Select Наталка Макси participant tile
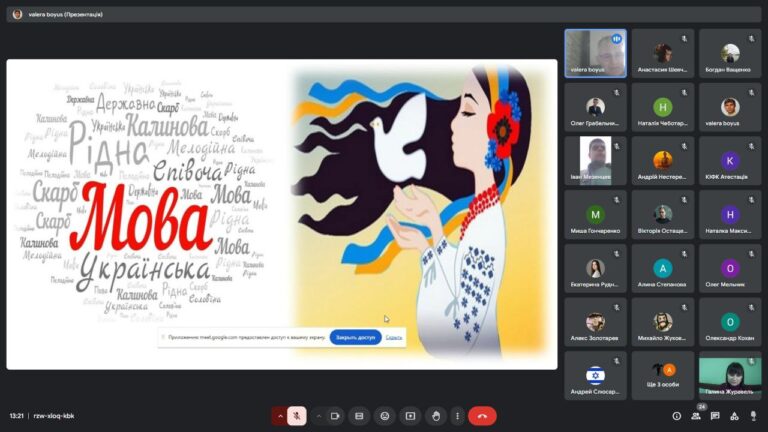The width and height of the screenshot is (768, 432). pyautogui.click(x=730, y=215)
